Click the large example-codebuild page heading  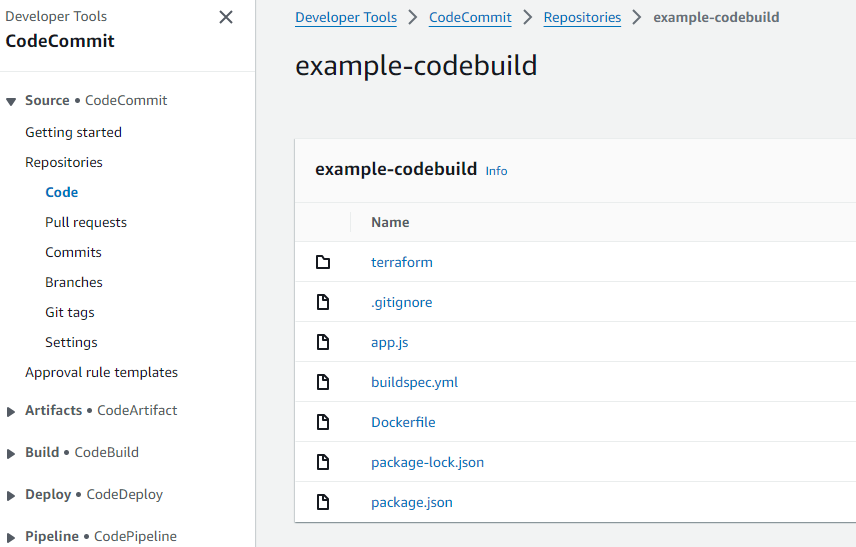[x=416, y=66]
